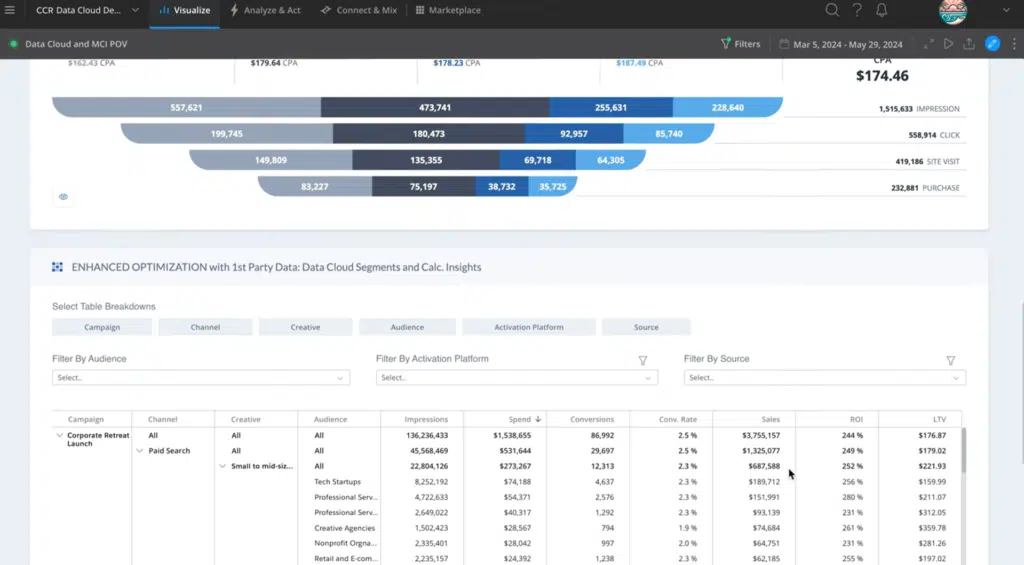Open the Filter By Audience dropdown
This screenshot has width=1024, height=565.
[201, 378]
